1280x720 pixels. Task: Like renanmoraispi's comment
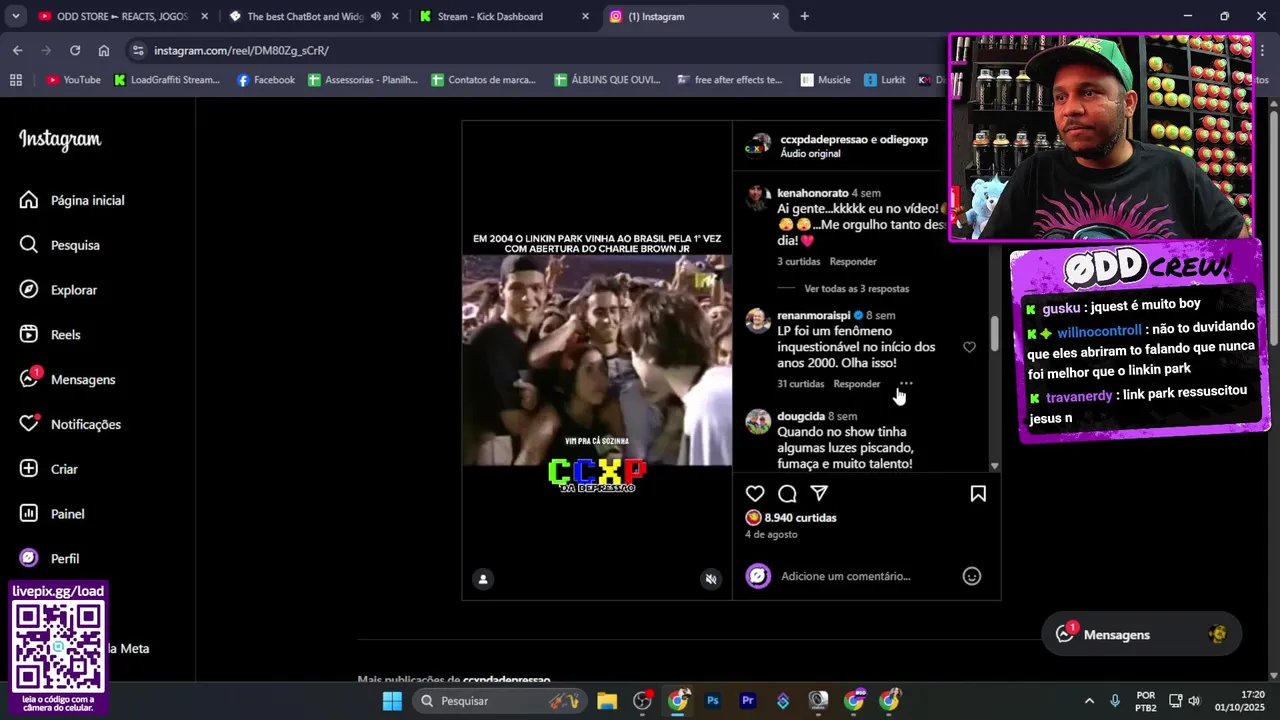tap(969, 347)
